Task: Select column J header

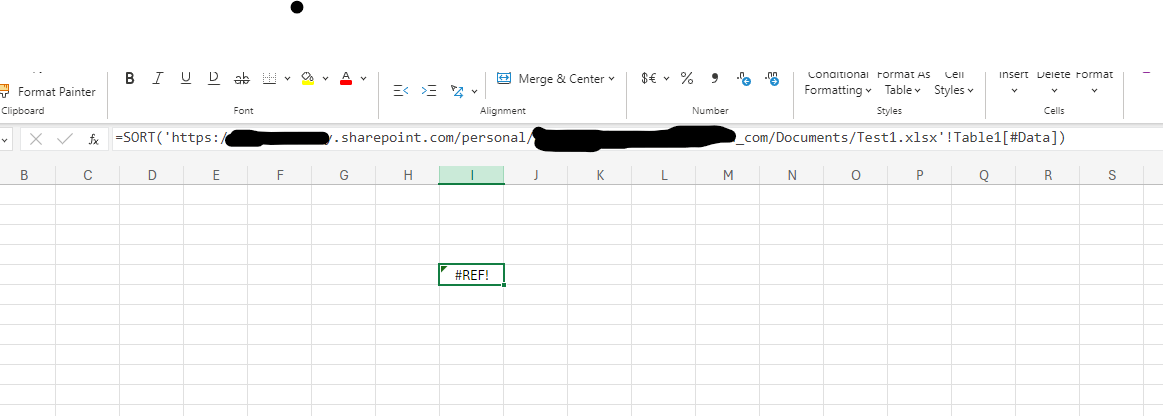Action: pos(536,175)
